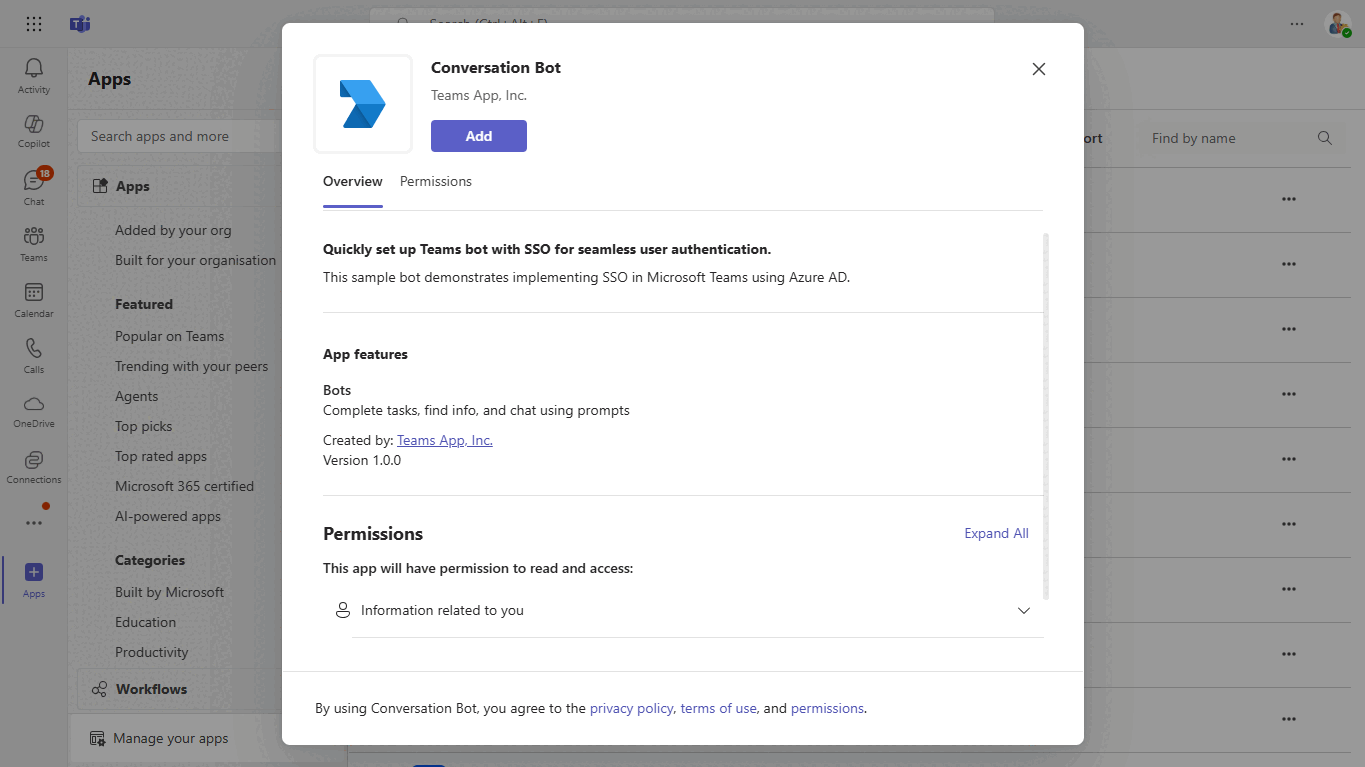
Task: Open the privacy policy link
Action: [x=631, y=708]
